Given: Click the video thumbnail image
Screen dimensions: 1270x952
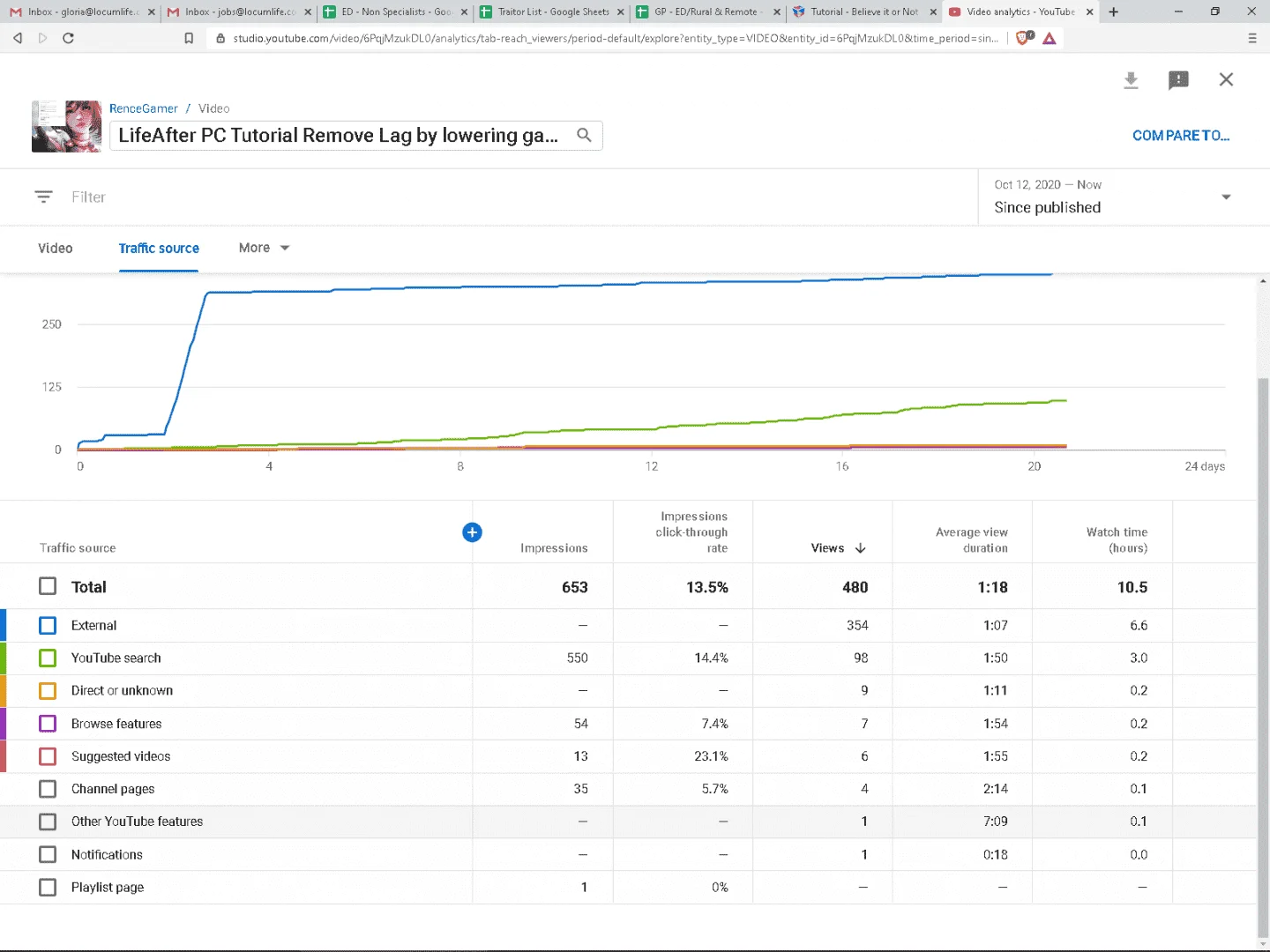Looking at the screenshot, I should (67, 126).
